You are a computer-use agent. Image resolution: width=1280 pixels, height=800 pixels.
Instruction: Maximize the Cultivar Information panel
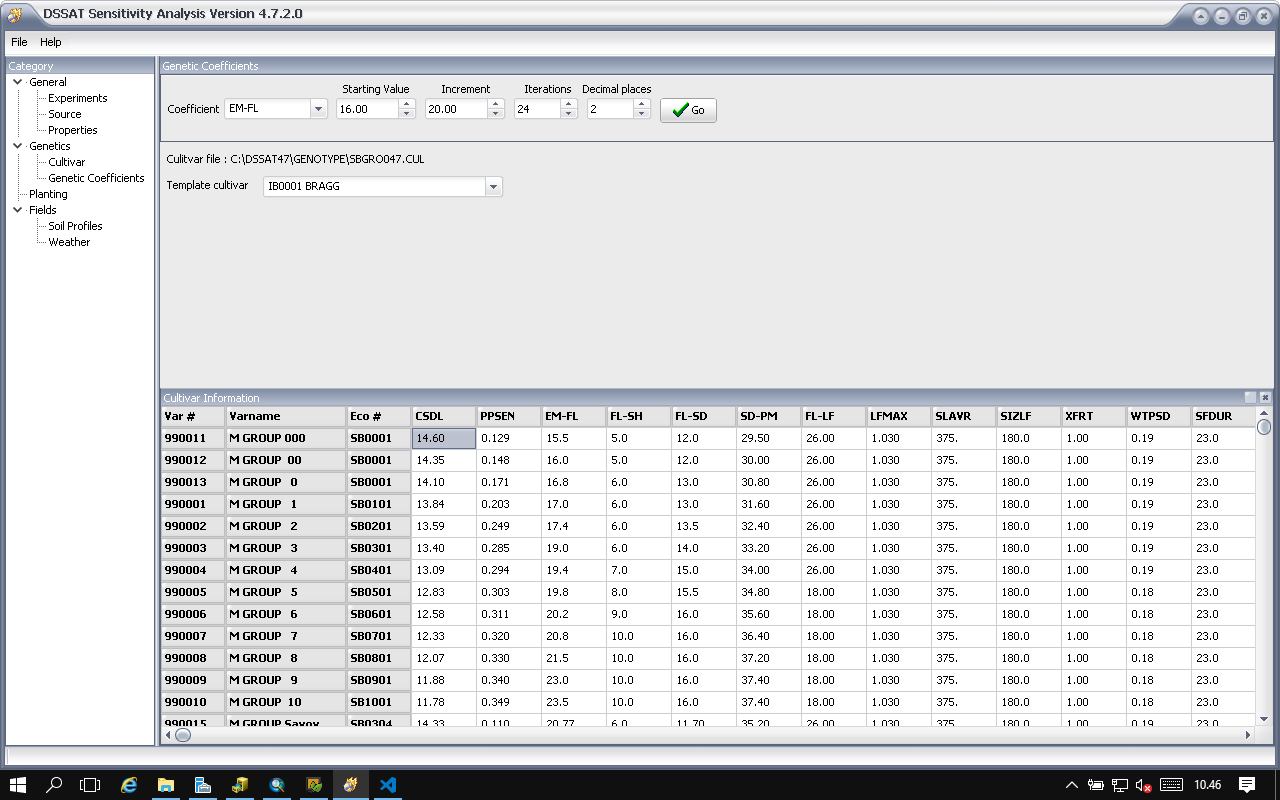coord(1250,397)
